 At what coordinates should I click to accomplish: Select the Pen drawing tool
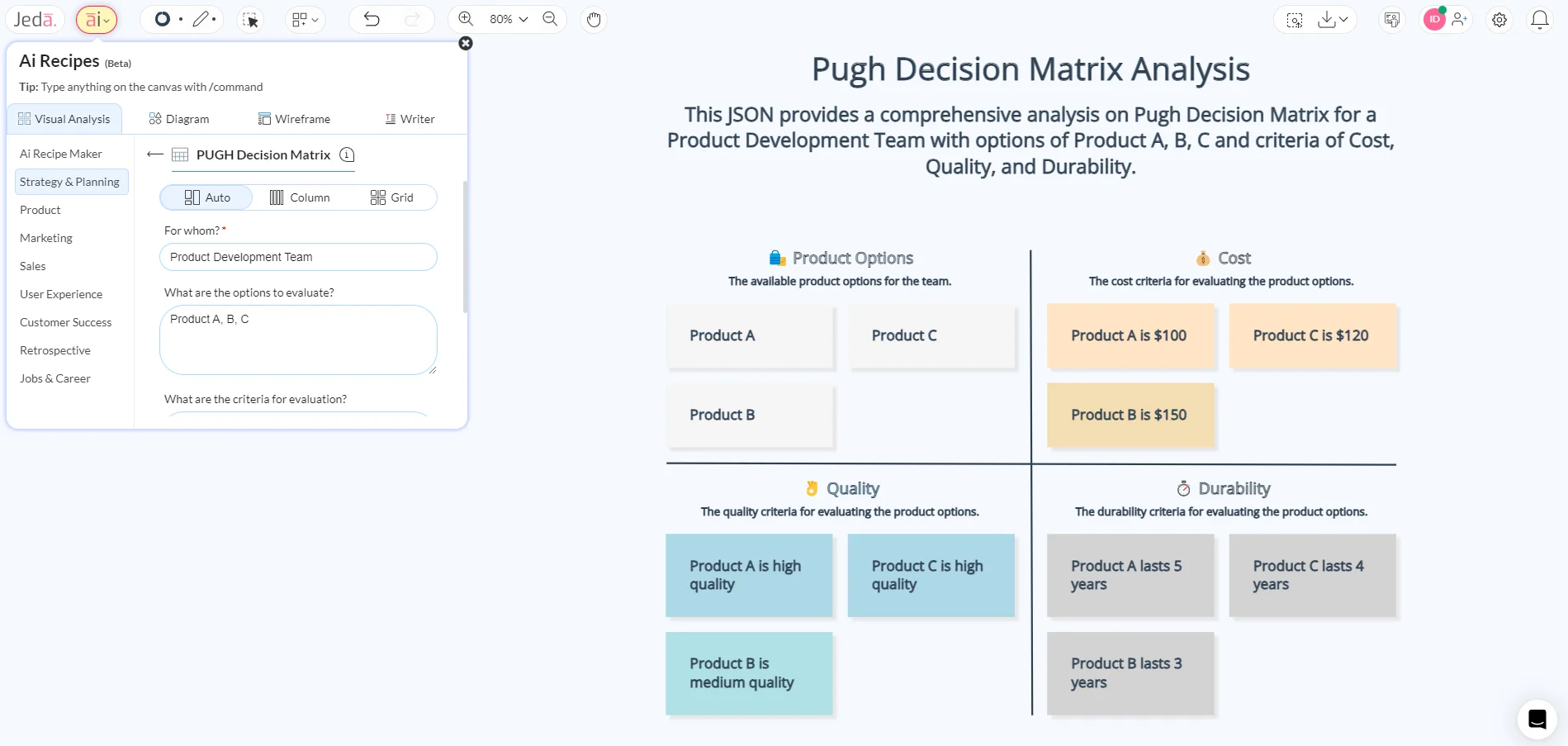click(201, 19)
